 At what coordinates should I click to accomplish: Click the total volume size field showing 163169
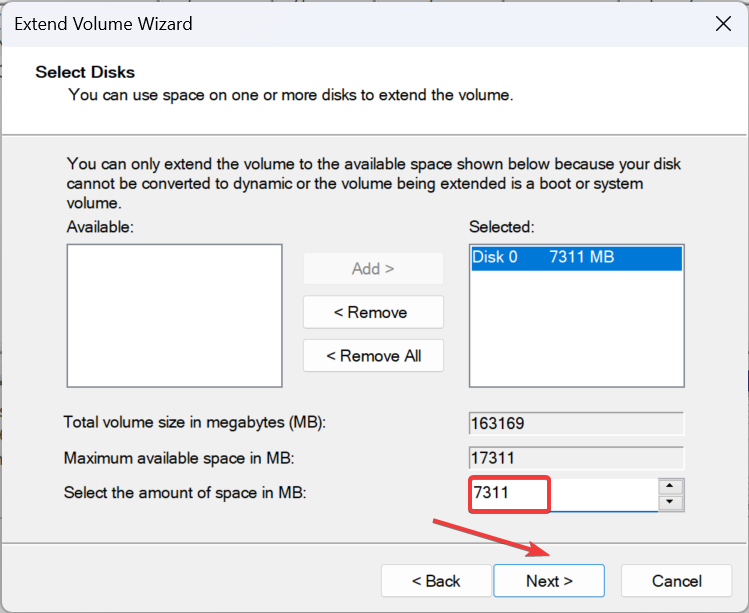click(x=576, y=423)
